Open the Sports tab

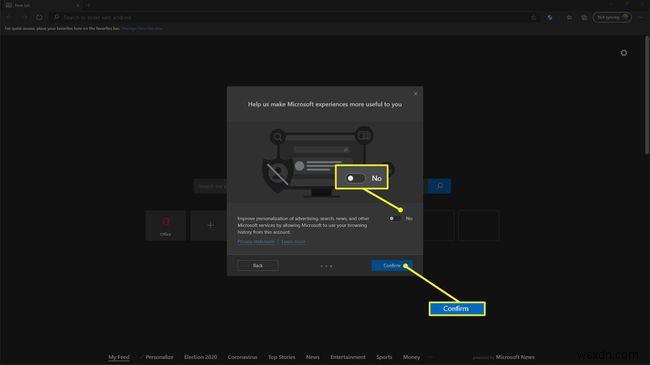(384, 357)
